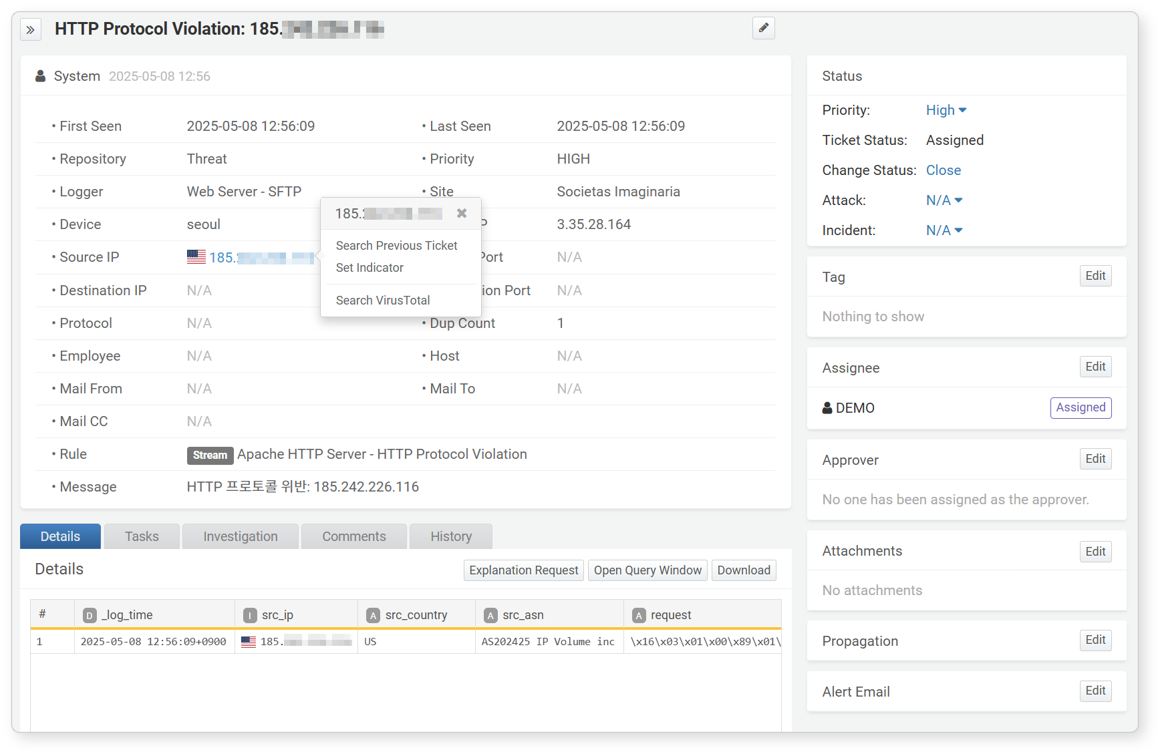Click the src_country column header
The image size is (1161, 755).
tap(417, 615)
